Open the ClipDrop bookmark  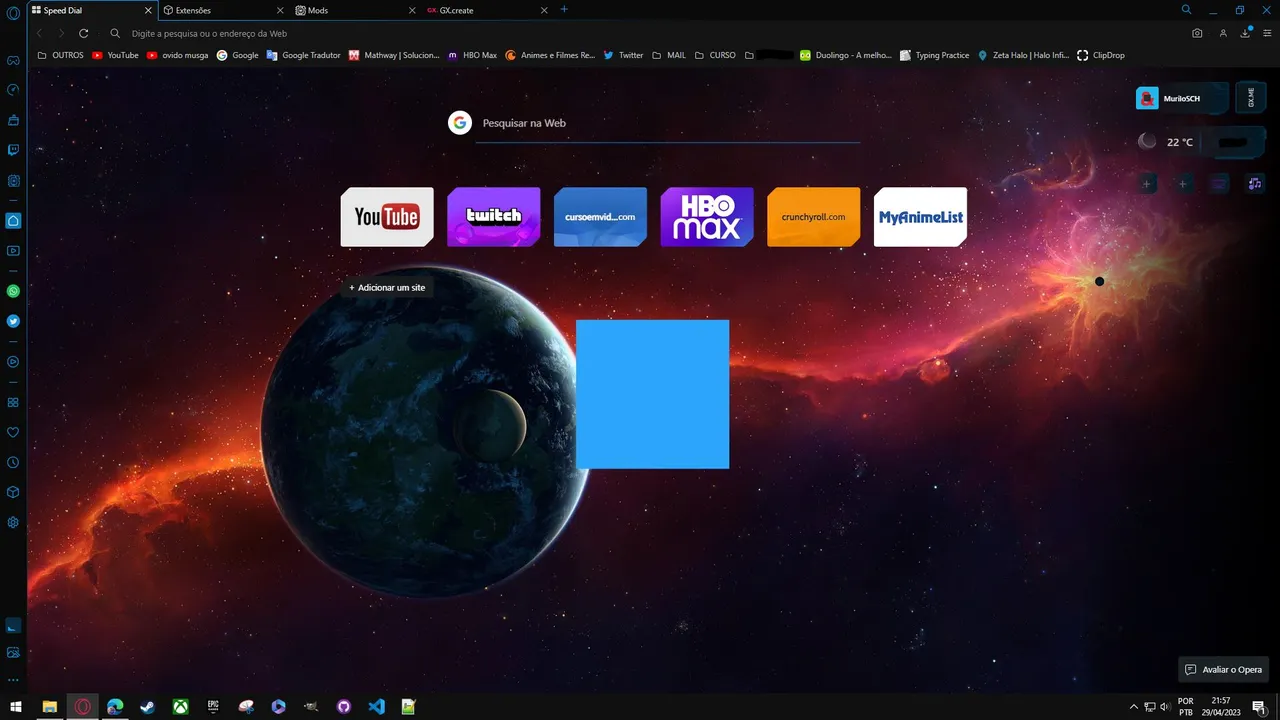click(x=1101, y=55)
